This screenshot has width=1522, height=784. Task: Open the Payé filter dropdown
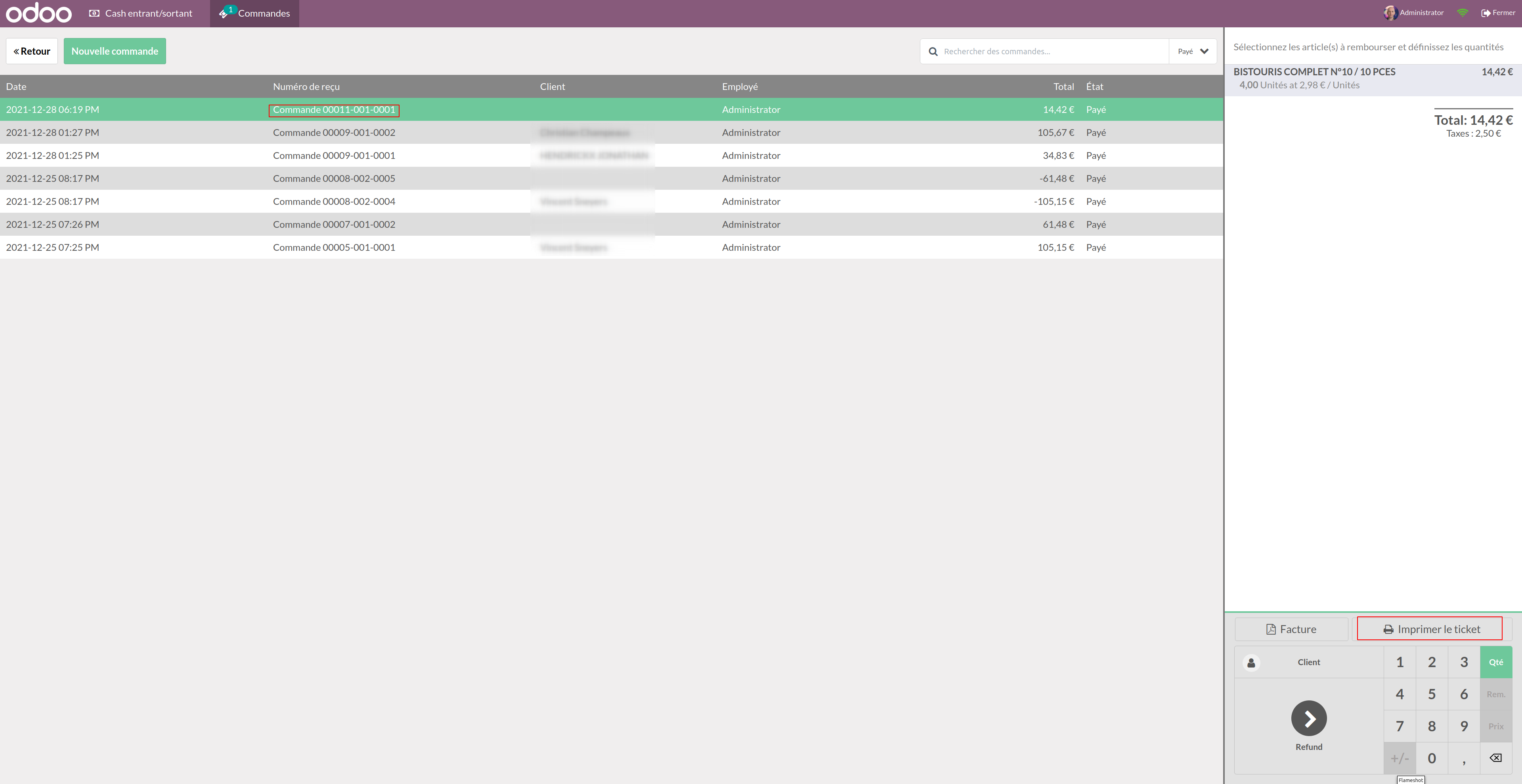[1192, 52]
